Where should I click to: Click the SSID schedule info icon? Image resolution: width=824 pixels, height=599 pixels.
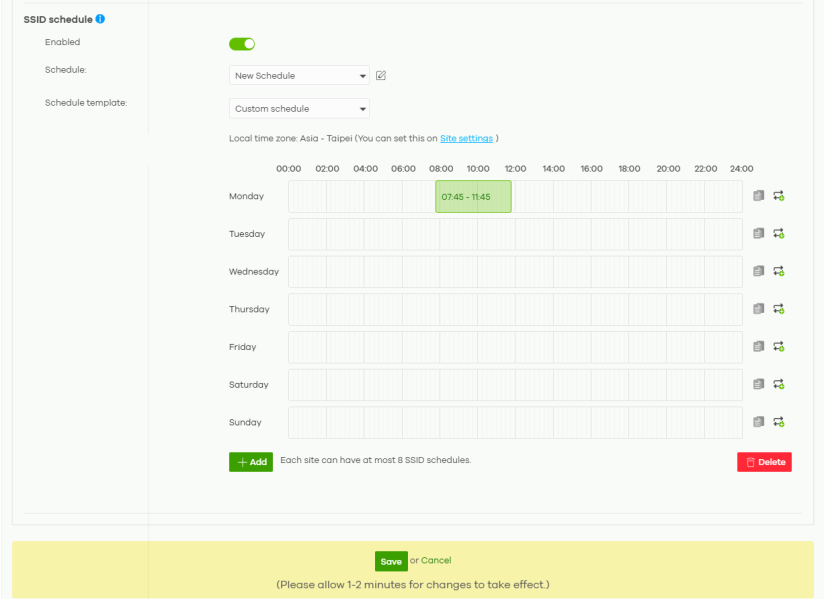click(100, 19)
